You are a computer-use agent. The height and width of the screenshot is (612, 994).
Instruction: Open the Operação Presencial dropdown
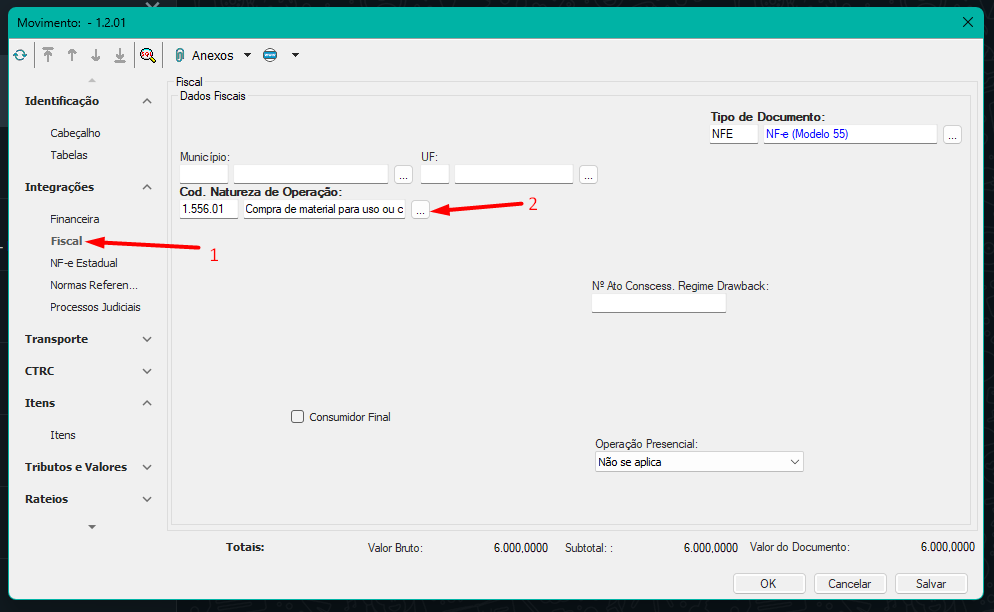click(698, 462)
